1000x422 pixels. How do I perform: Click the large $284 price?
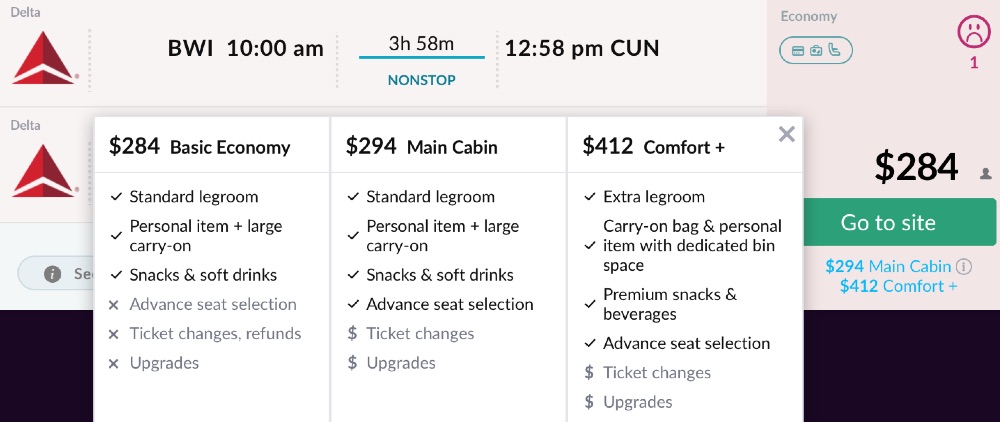916,168
